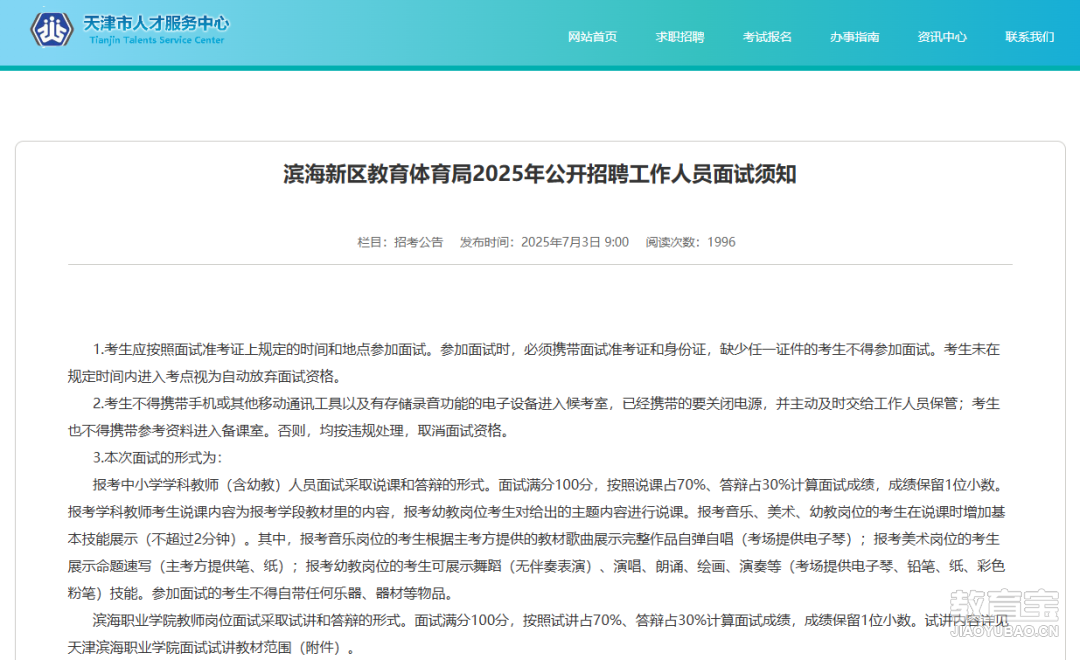Click the line starting 规定时间内进入考点
1080x660 pixels.
click(205, 377)
